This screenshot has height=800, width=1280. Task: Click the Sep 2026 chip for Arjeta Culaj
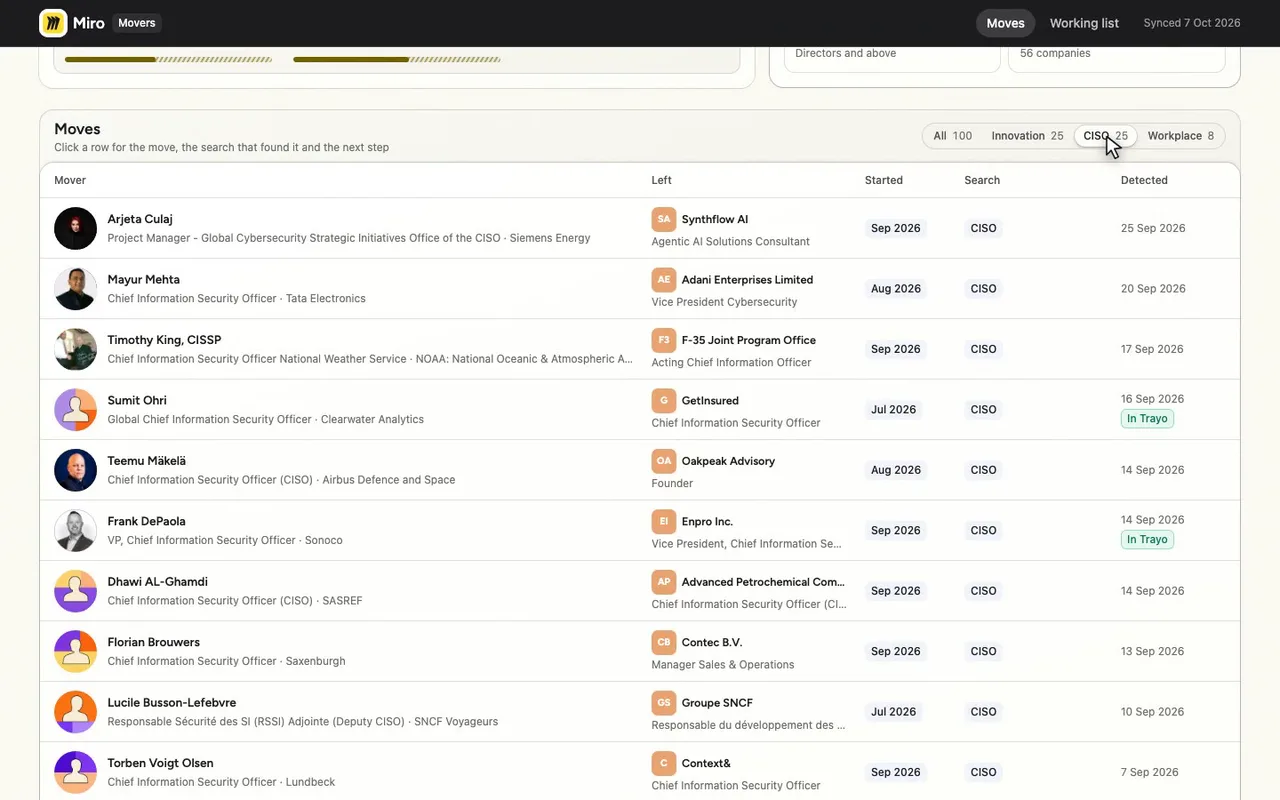coord(895,228)
